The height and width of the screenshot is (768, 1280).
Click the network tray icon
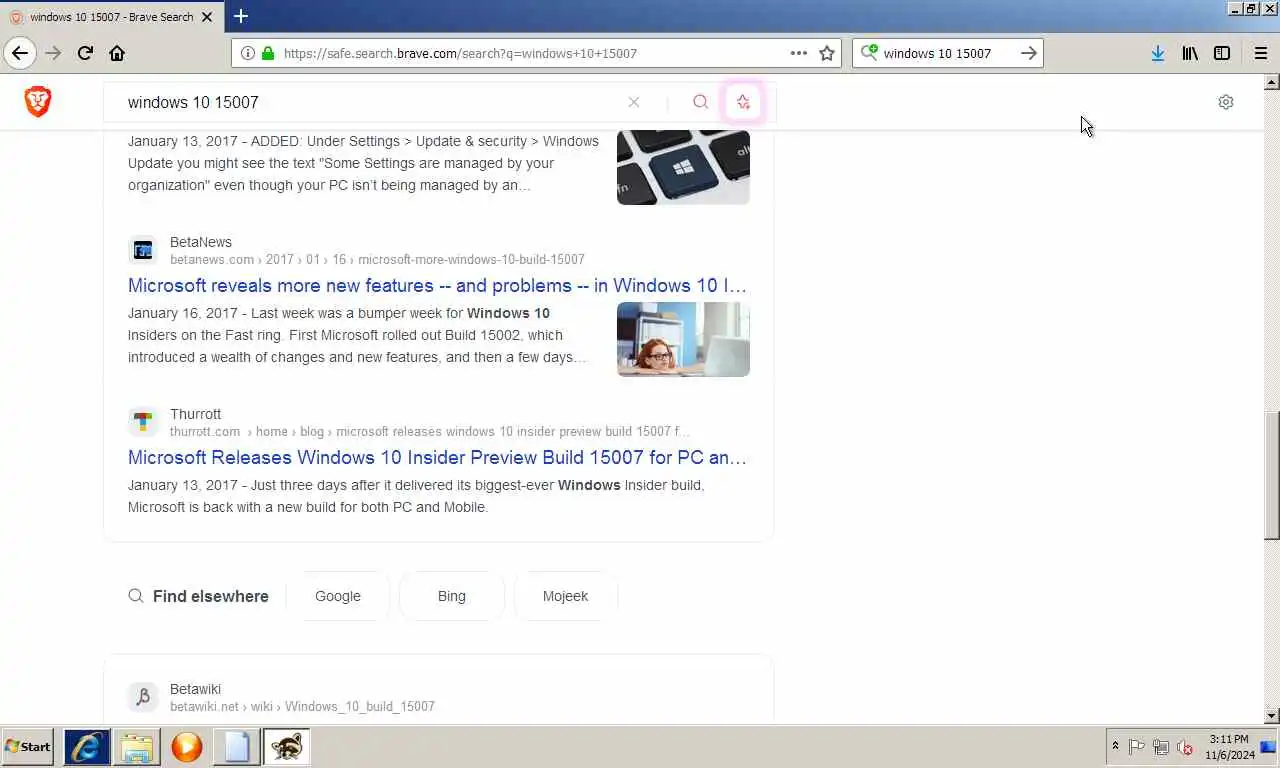coord(1161,747)
